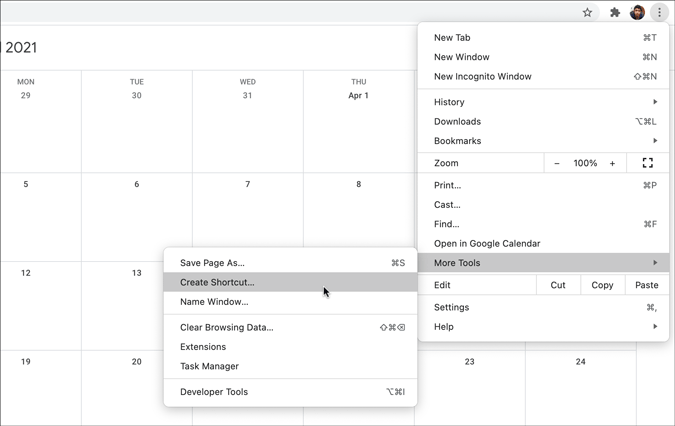Choose New Incognito Window
The width and height of the screenshot is (675, 426).
coord(543,76)
